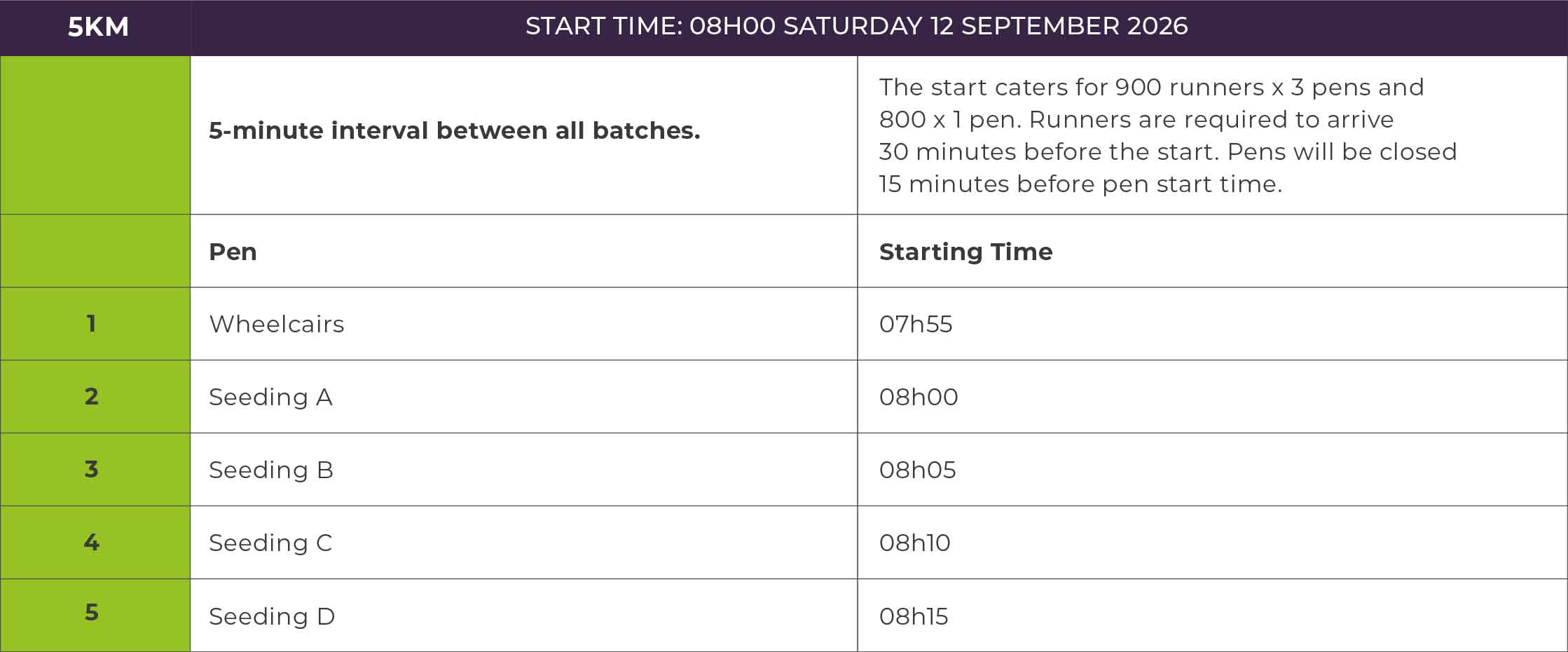Screen dimensions: 1568x652
Task: Click the 08h10 starting time
Action: coord(914,543)
